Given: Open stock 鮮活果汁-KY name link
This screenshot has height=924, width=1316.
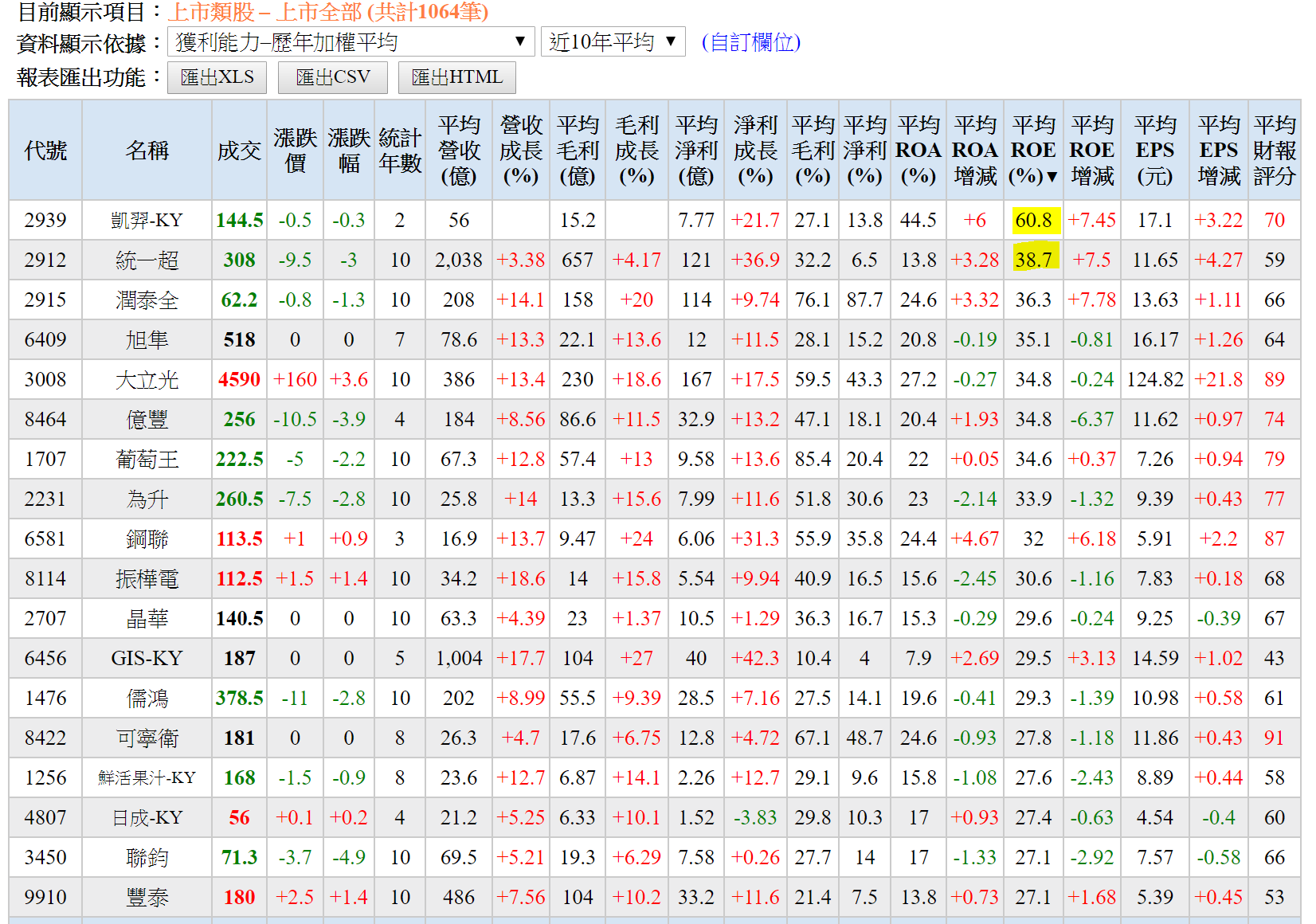Looking at the screenshot, I should (147, 777).
